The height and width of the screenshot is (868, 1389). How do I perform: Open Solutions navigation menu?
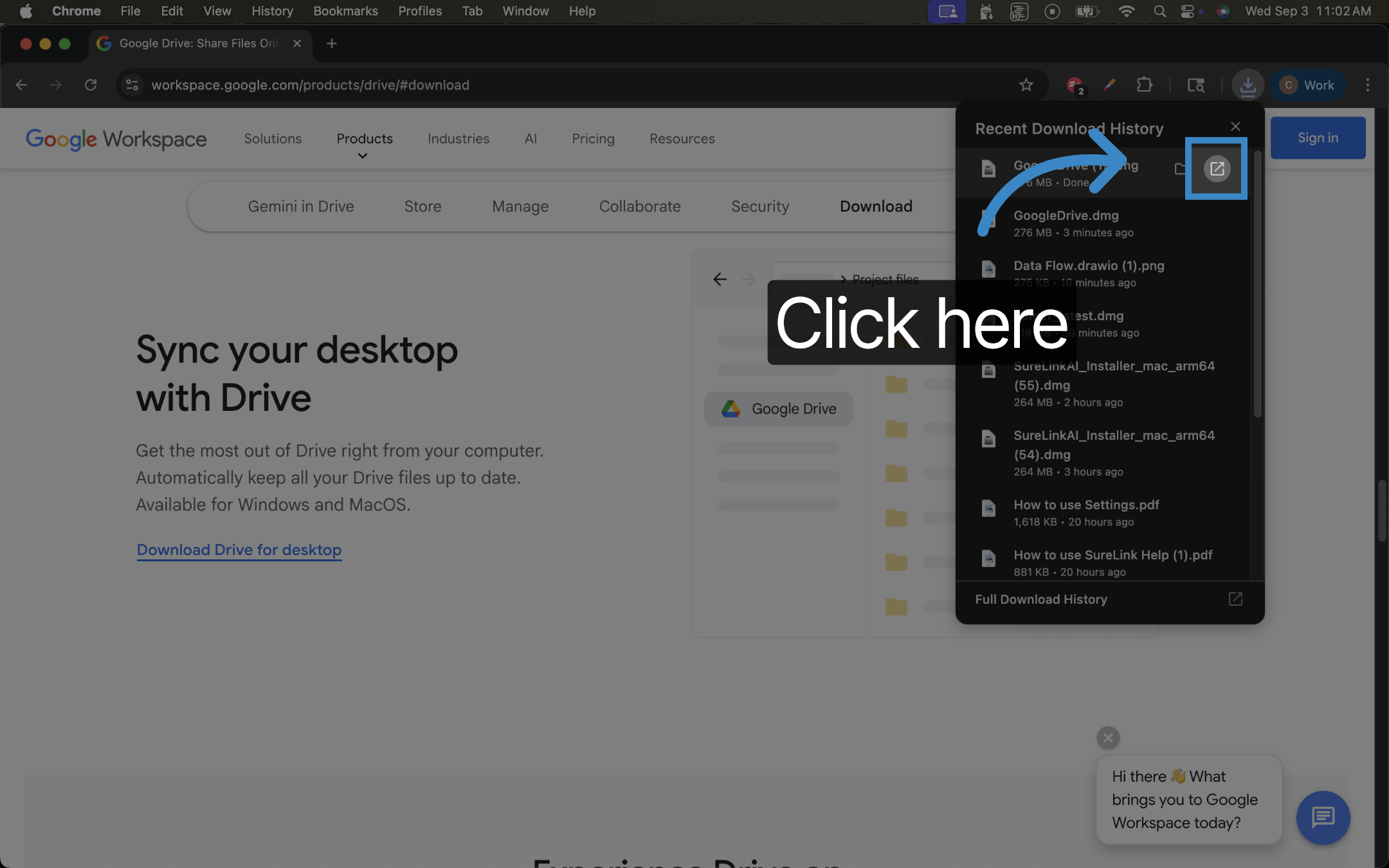pyautogui.click(x=273, y=139)
